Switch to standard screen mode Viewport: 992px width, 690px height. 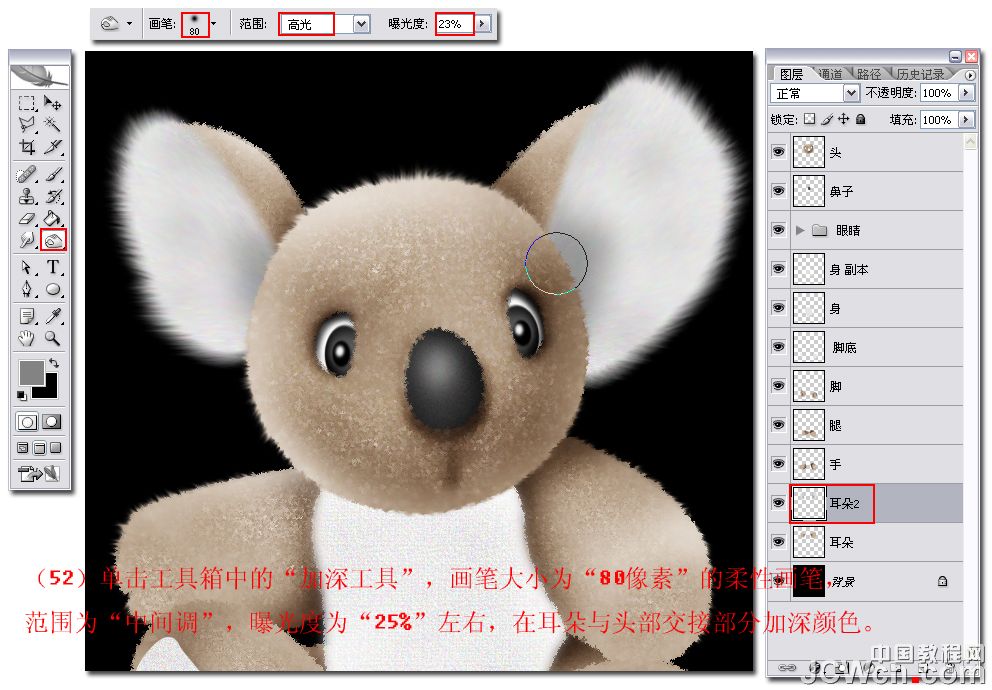pyautogui.click(x=23, y=448)
